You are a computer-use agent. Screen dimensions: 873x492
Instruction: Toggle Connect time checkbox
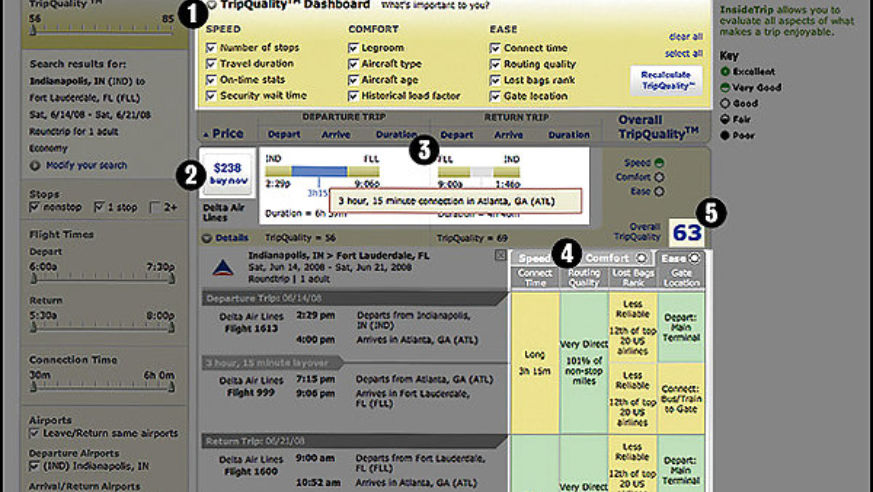point(495,48)
